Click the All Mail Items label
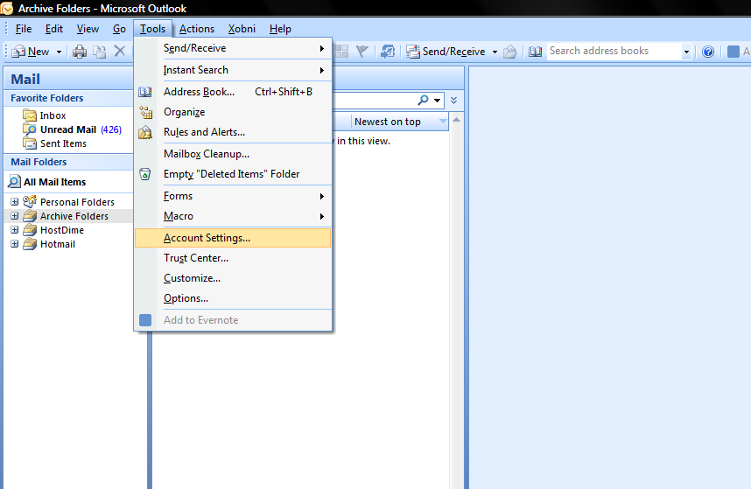The width and height of the screenshot is (751, 489). tap(55, 182)
